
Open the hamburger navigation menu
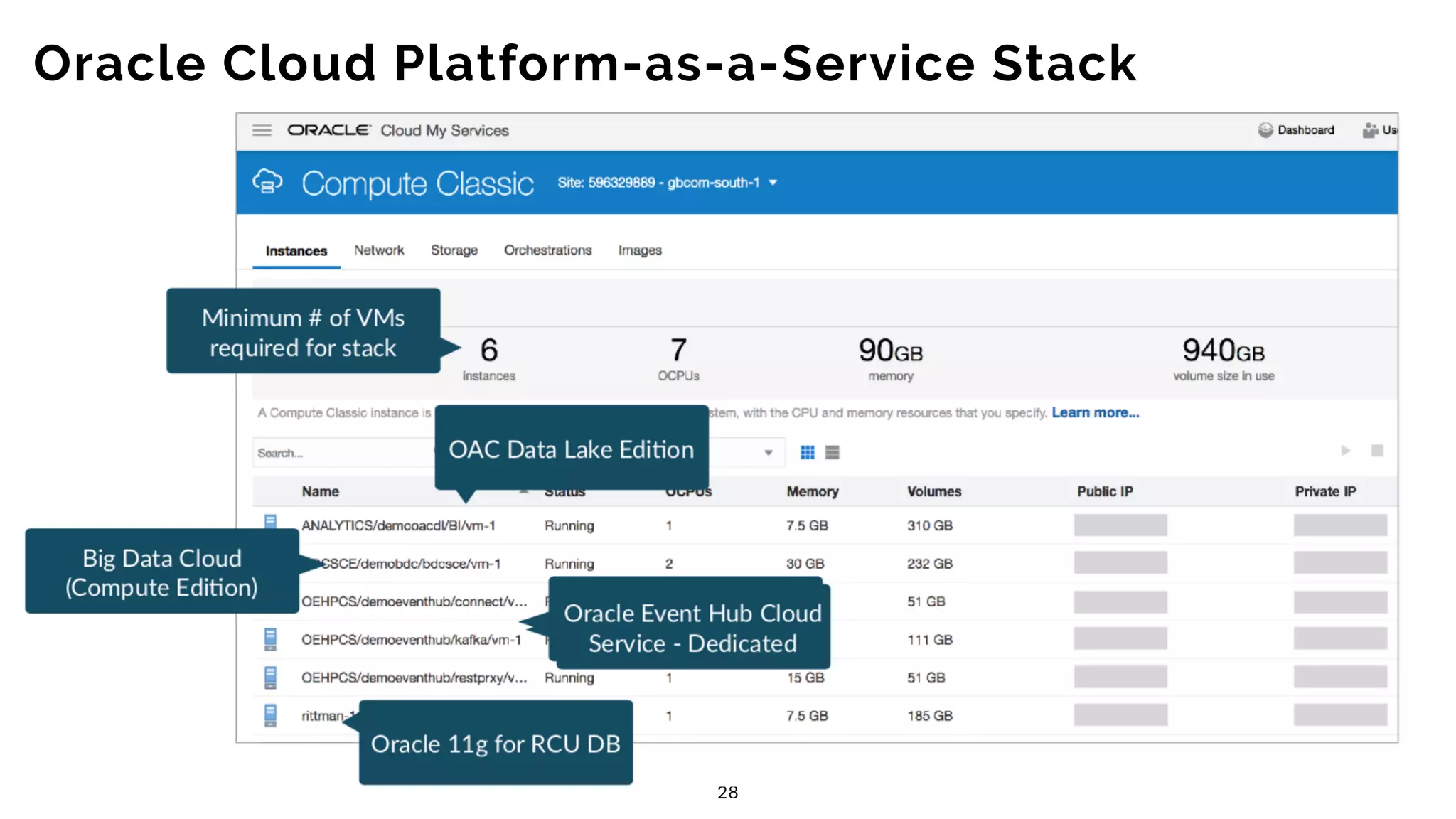point(262,130)
